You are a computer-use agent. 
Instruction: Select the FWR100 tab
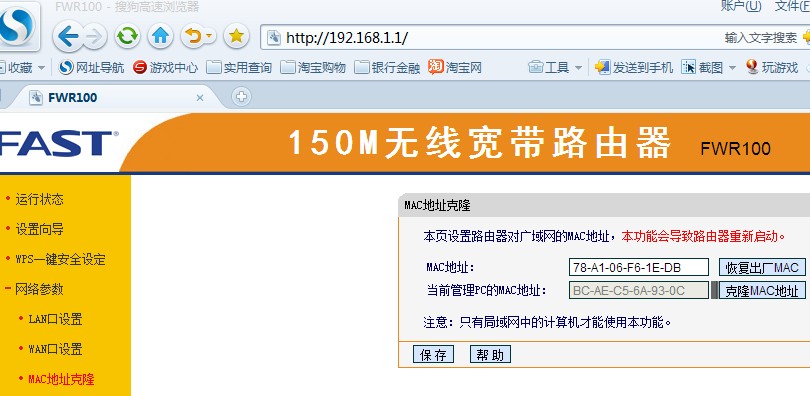point(116,97)
